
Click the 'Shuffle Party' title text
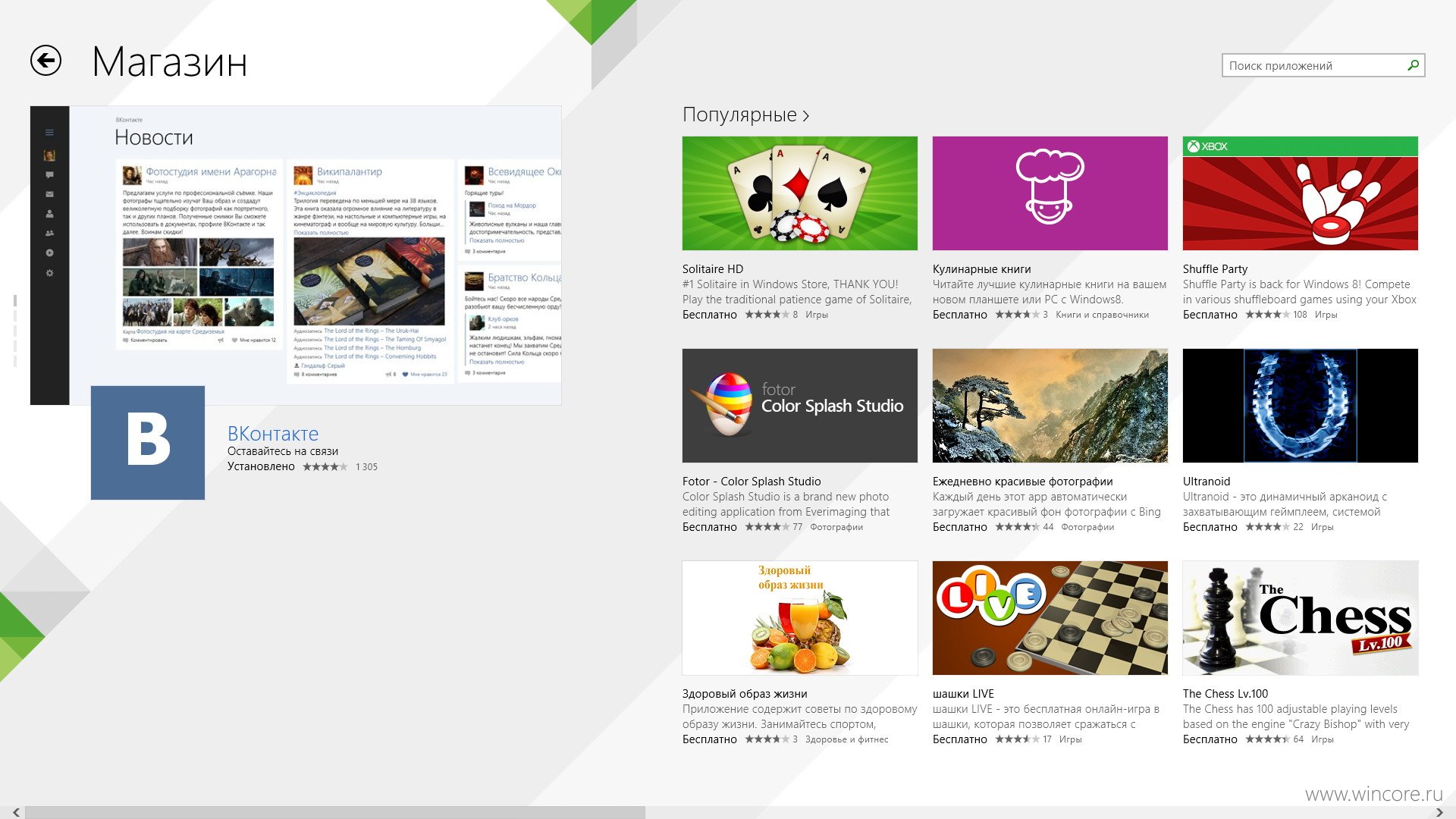1215,269
